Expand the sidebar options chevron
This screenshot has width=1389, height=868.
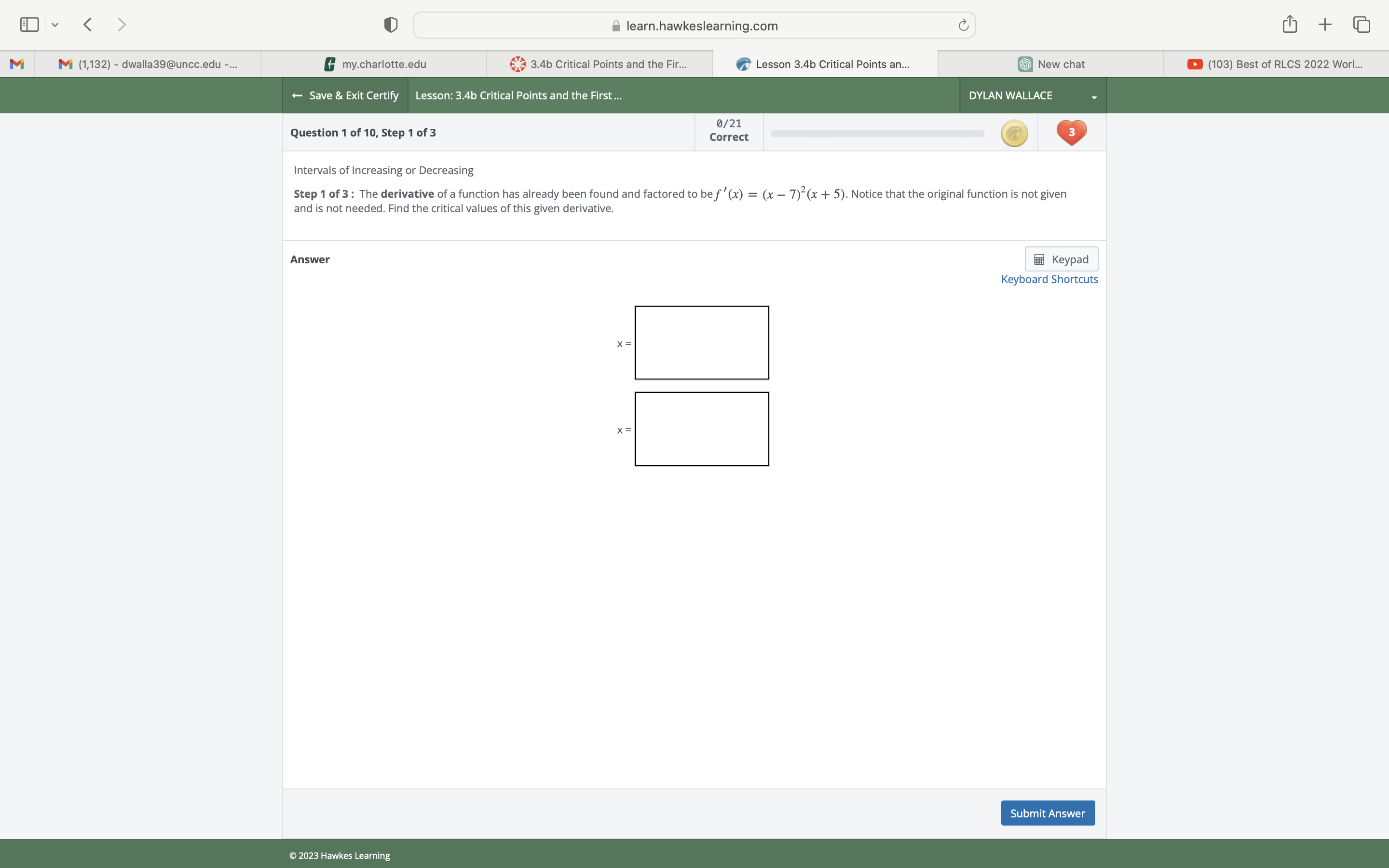55,24
